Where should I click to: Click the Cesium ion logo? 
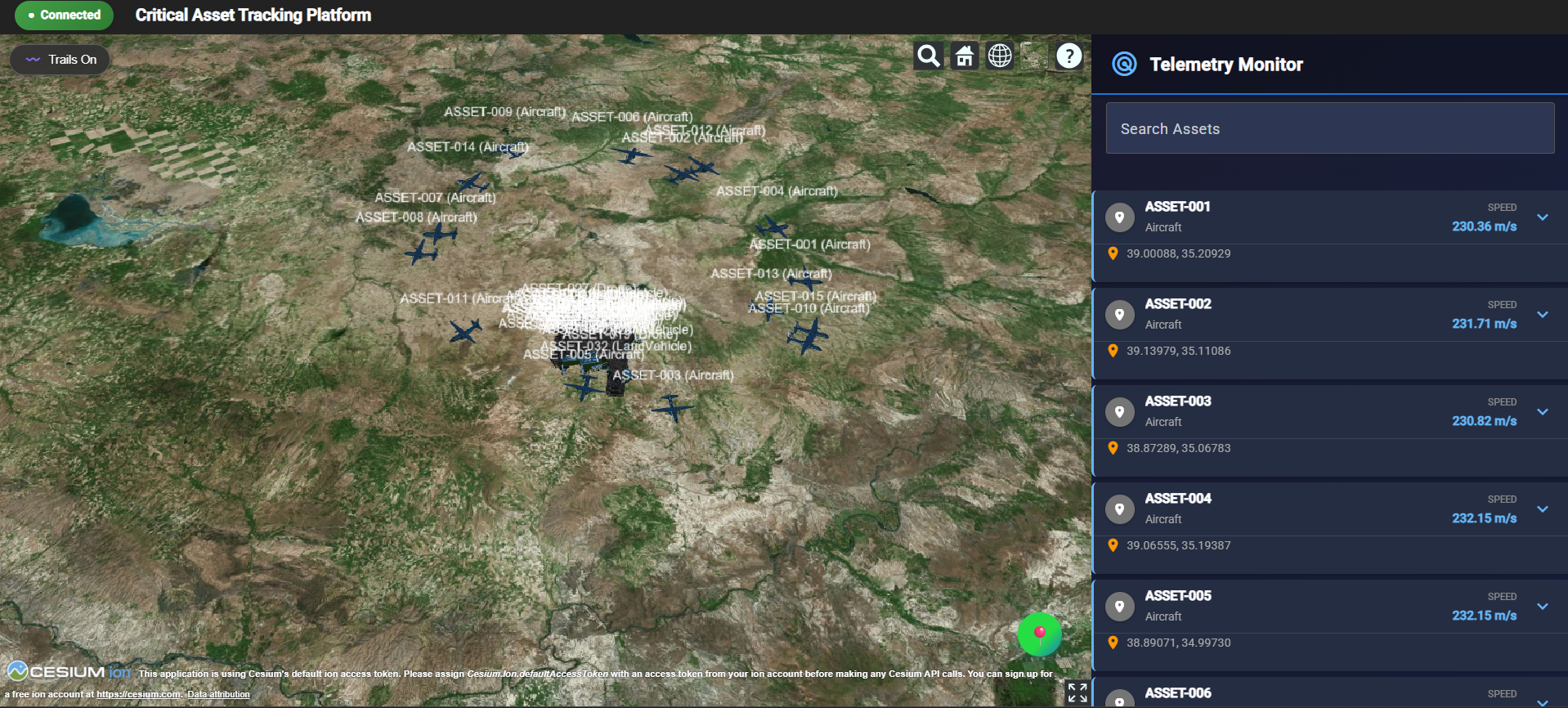[x=69, y=672]
